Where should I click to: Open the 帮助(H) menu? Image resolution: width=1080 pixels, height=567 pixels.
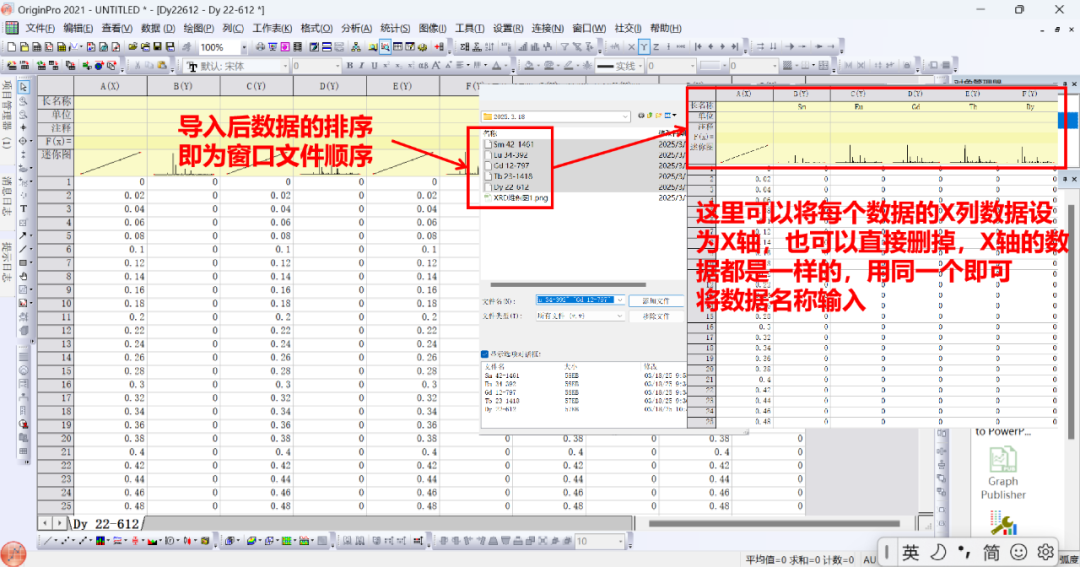coord(665,28)
